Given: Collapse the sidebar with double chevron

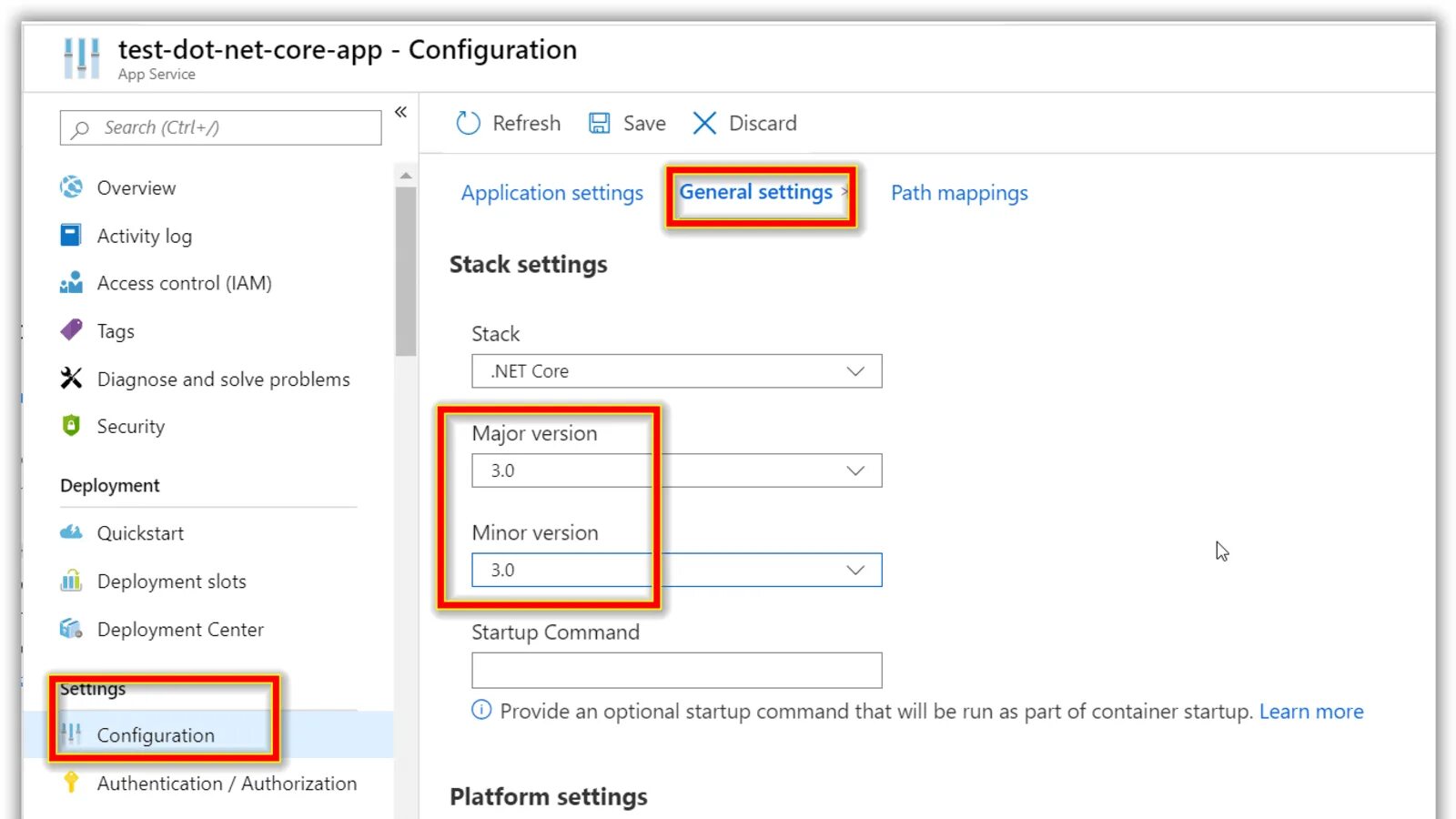Looking at the screenshot, I should 400,112.
